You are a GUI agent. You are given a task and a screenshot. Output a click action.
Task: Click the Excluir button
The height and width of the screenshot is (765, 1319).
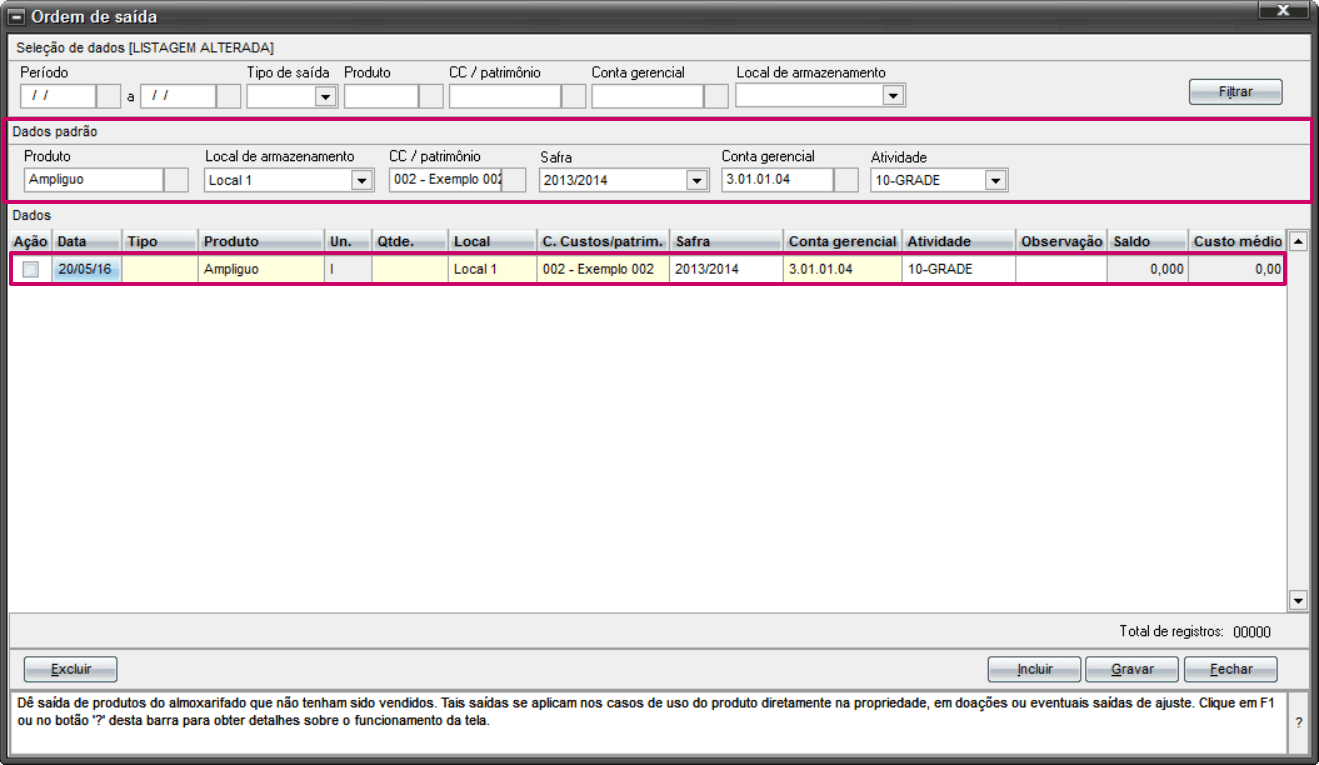click(x=71, y=669)
